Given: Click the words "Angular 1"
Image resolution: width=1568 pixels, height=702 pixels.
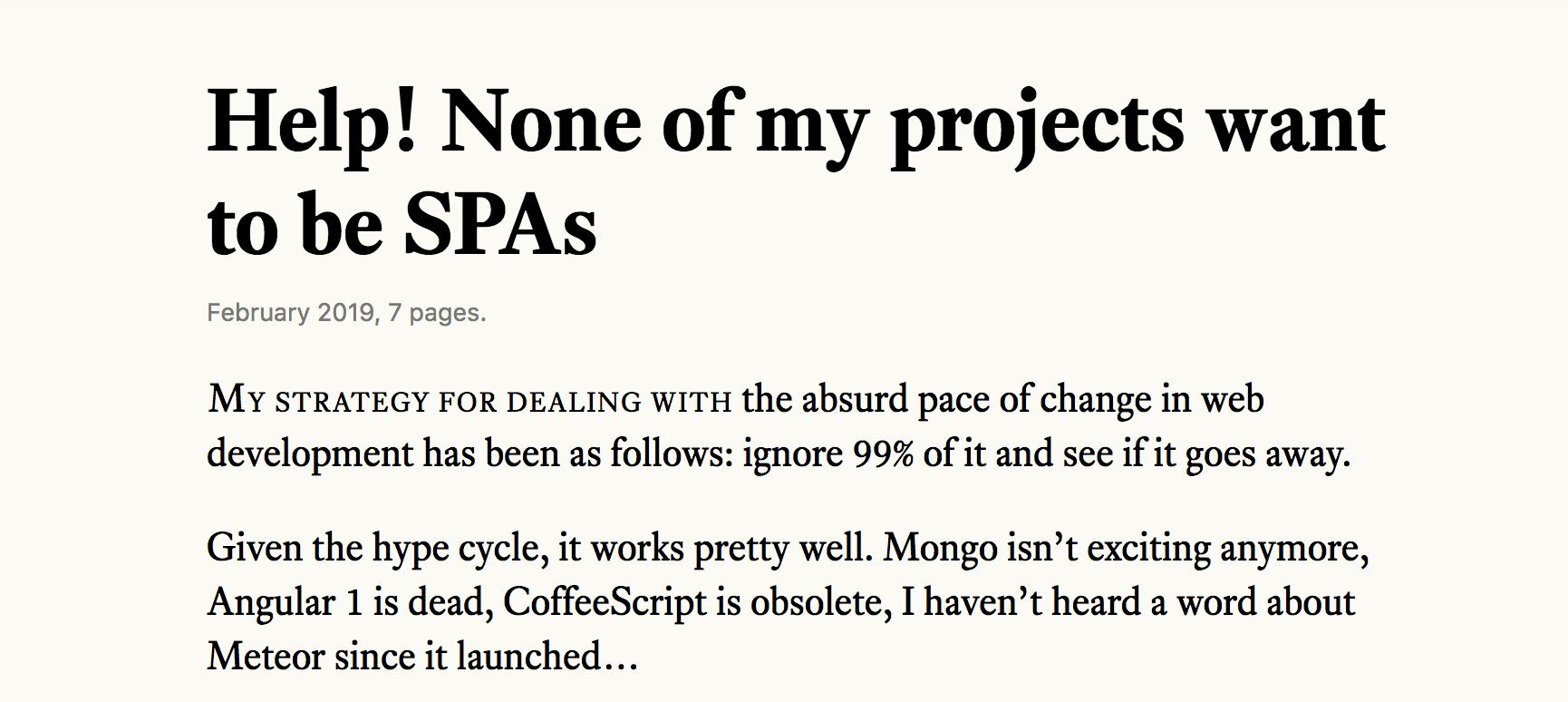Looking at the screenshot, I should (286, 604).
